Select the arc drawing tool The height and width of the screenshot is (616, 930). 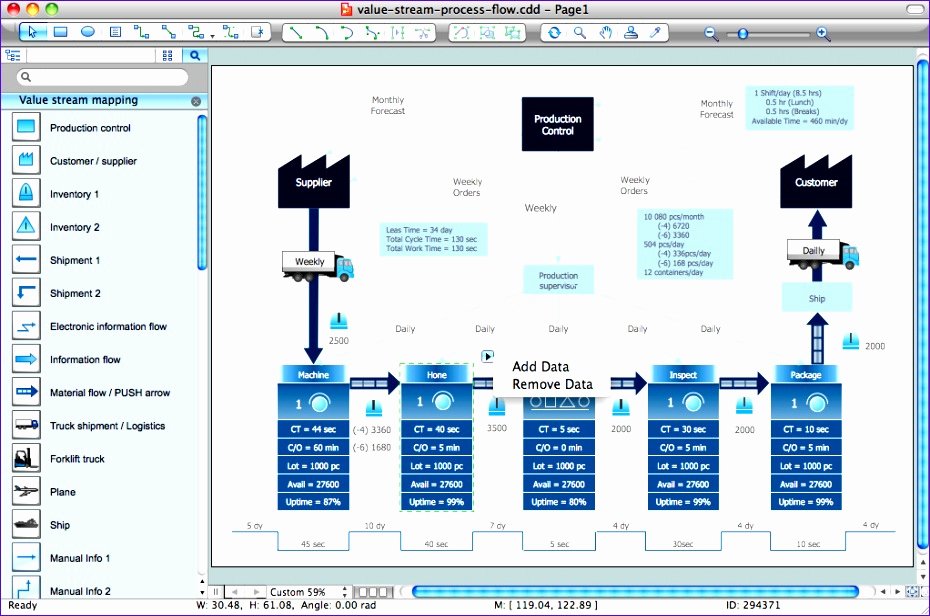(x=321, y=33)
